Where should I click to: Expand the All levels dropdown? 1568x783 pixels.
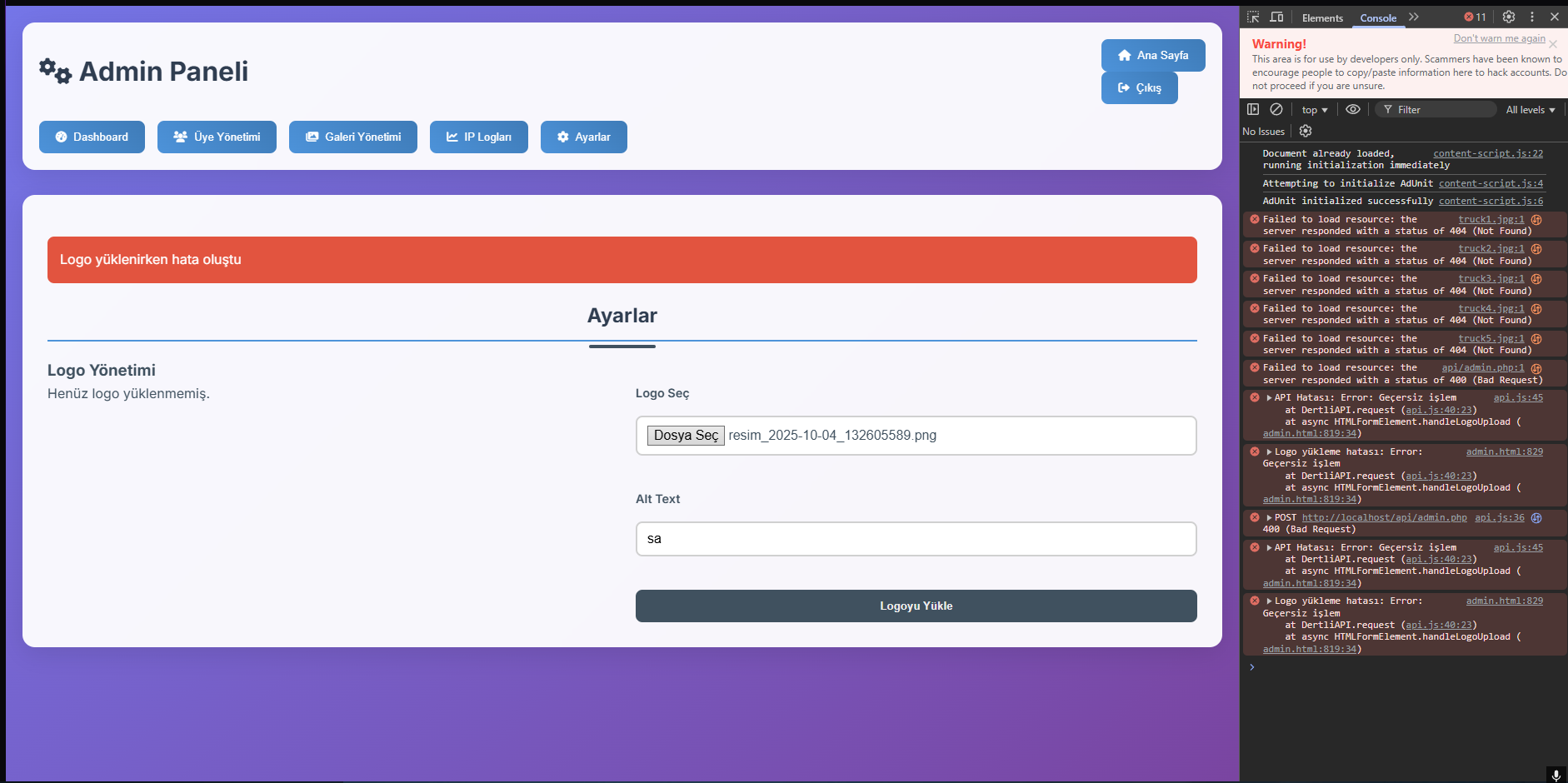1530,110
